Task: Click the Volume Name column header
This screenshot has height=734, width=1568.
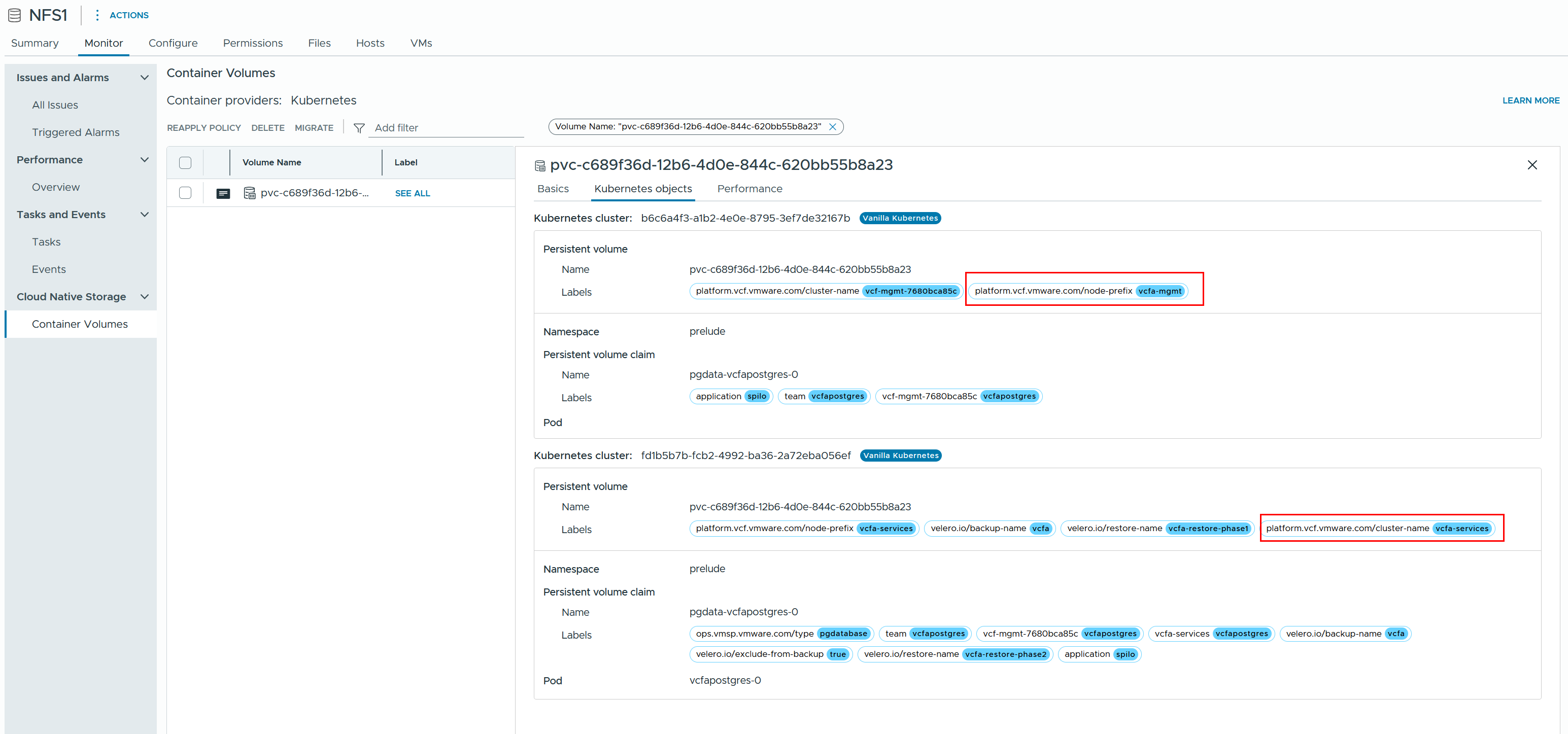Action: [271, 162]
